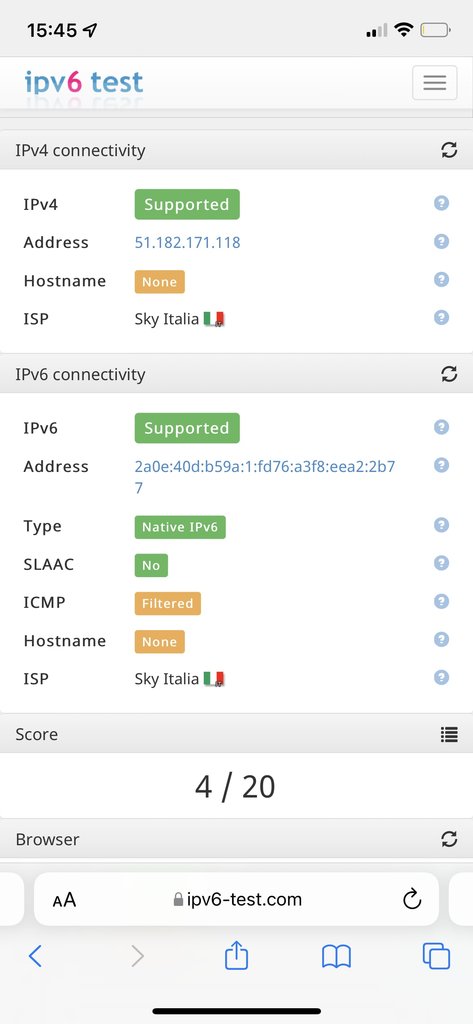
Task: Open Safari AA reader options
Action: (x=65, y=900)
